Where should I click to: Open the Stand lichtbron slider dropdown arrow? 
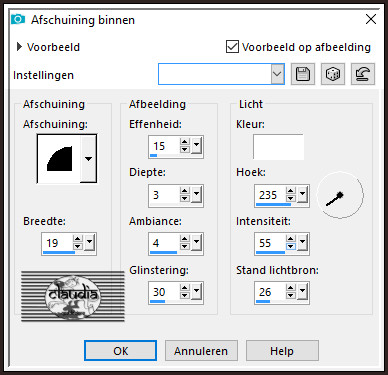click(x=302, y=291)
